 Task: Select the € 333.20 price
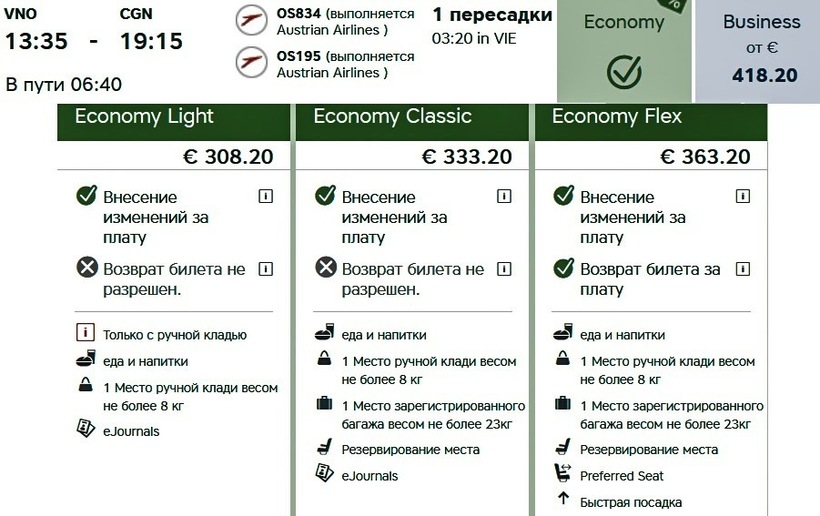click(466, 156)
